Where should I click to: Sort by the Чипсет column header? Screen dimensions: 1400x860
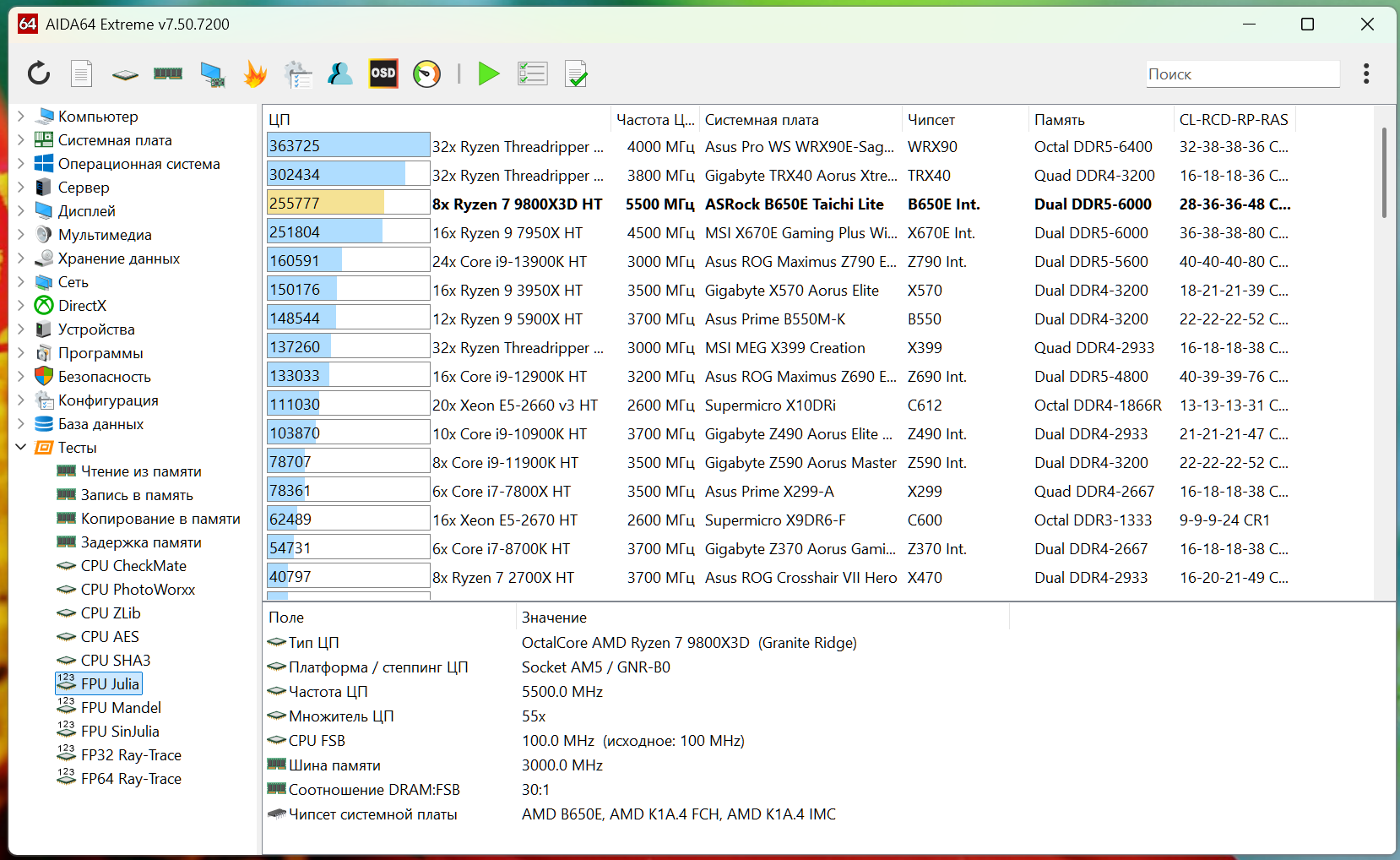(x=965, y=119)
